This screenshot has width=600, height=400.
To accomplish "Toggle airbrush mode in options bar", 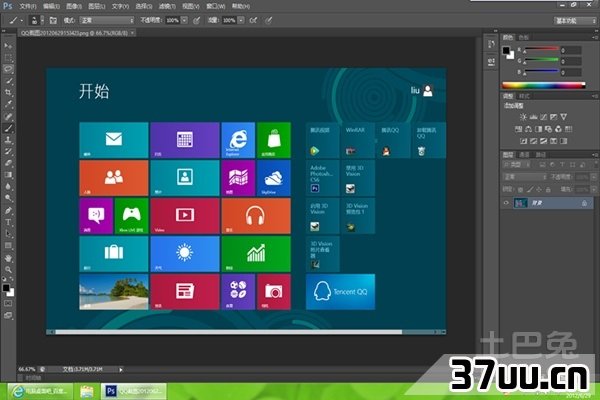I will coord(253,20).
